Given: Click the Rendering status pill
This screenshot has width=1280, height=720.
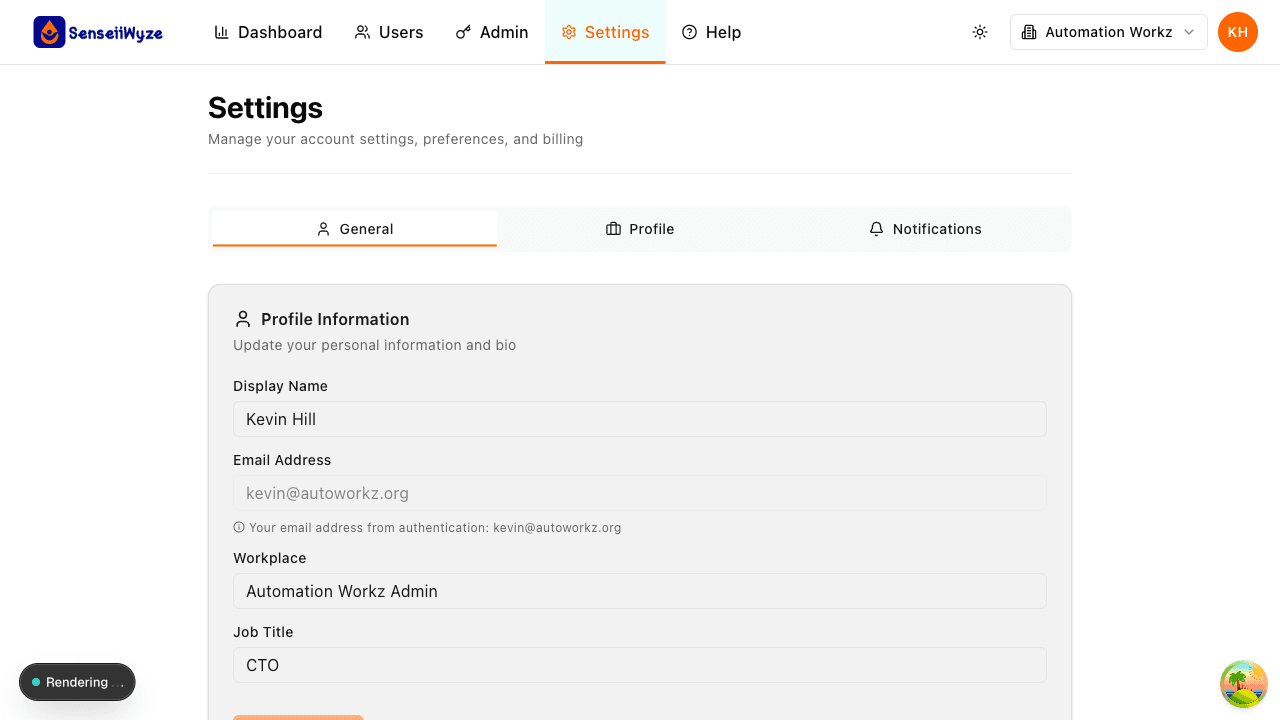Looking at the screenshot, I should (x=77, y=682).
